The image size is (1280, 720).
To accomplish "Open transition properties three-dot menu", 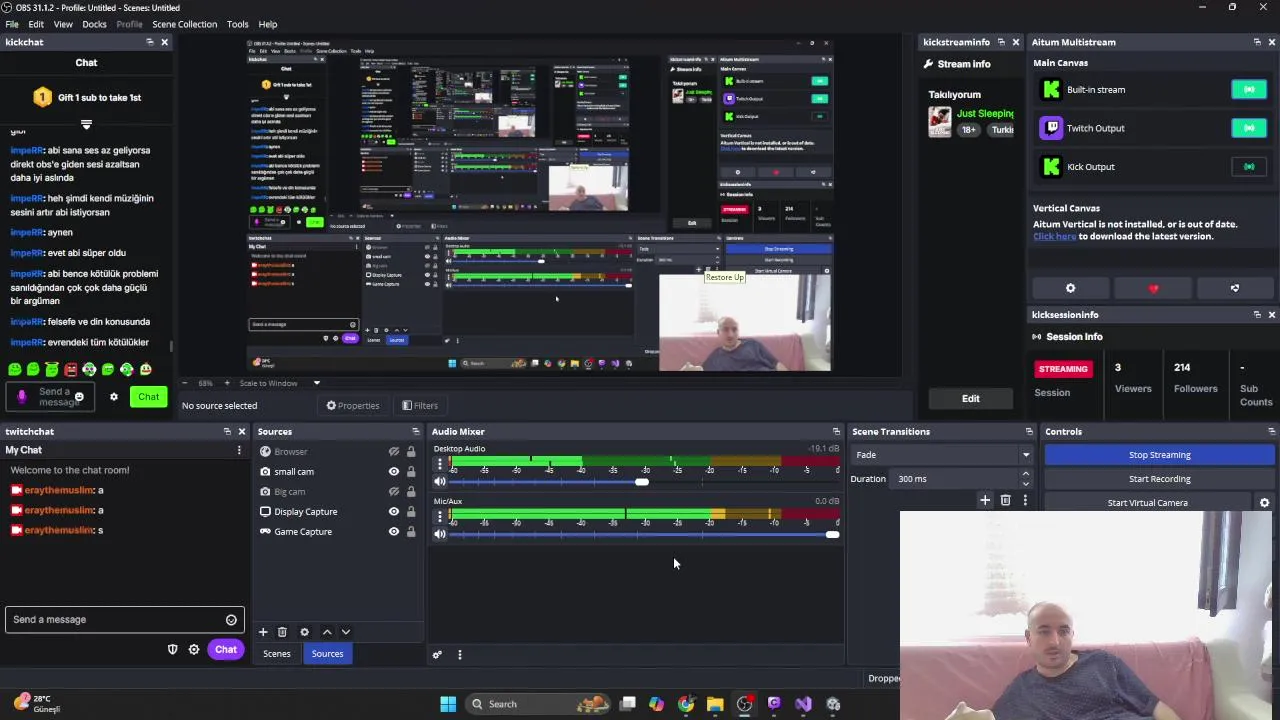I will coord(1025,500).
